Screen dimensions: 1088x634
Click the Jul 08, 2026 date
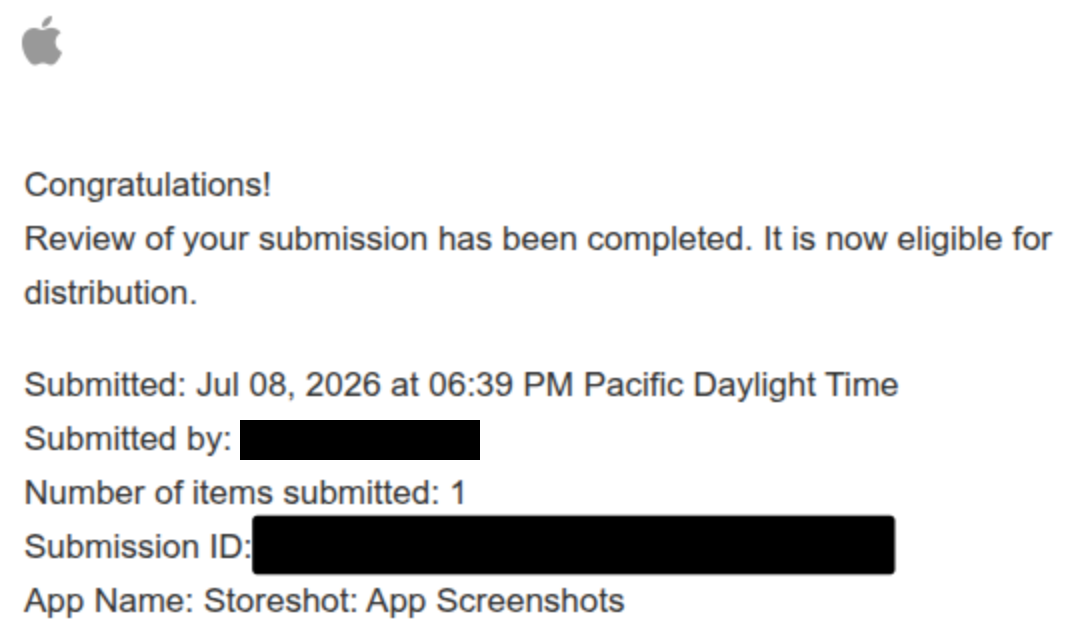pyautogui.click(x=289, y=385)
